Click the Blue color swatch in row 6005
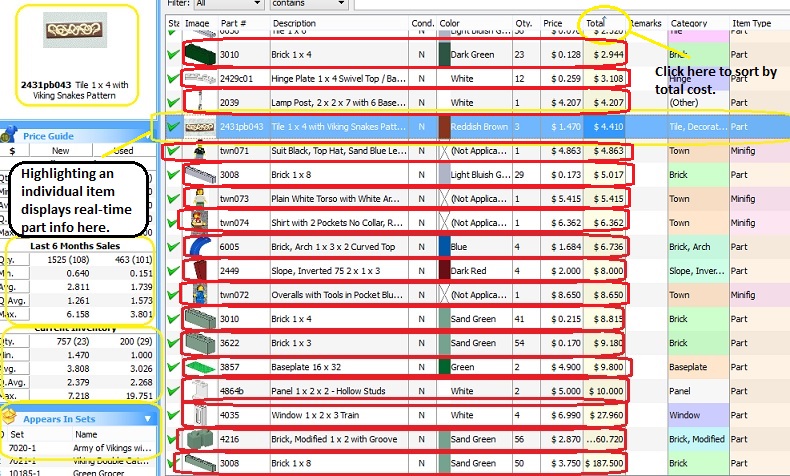This screenshot has width=790, height=476. tap(444, 246)
